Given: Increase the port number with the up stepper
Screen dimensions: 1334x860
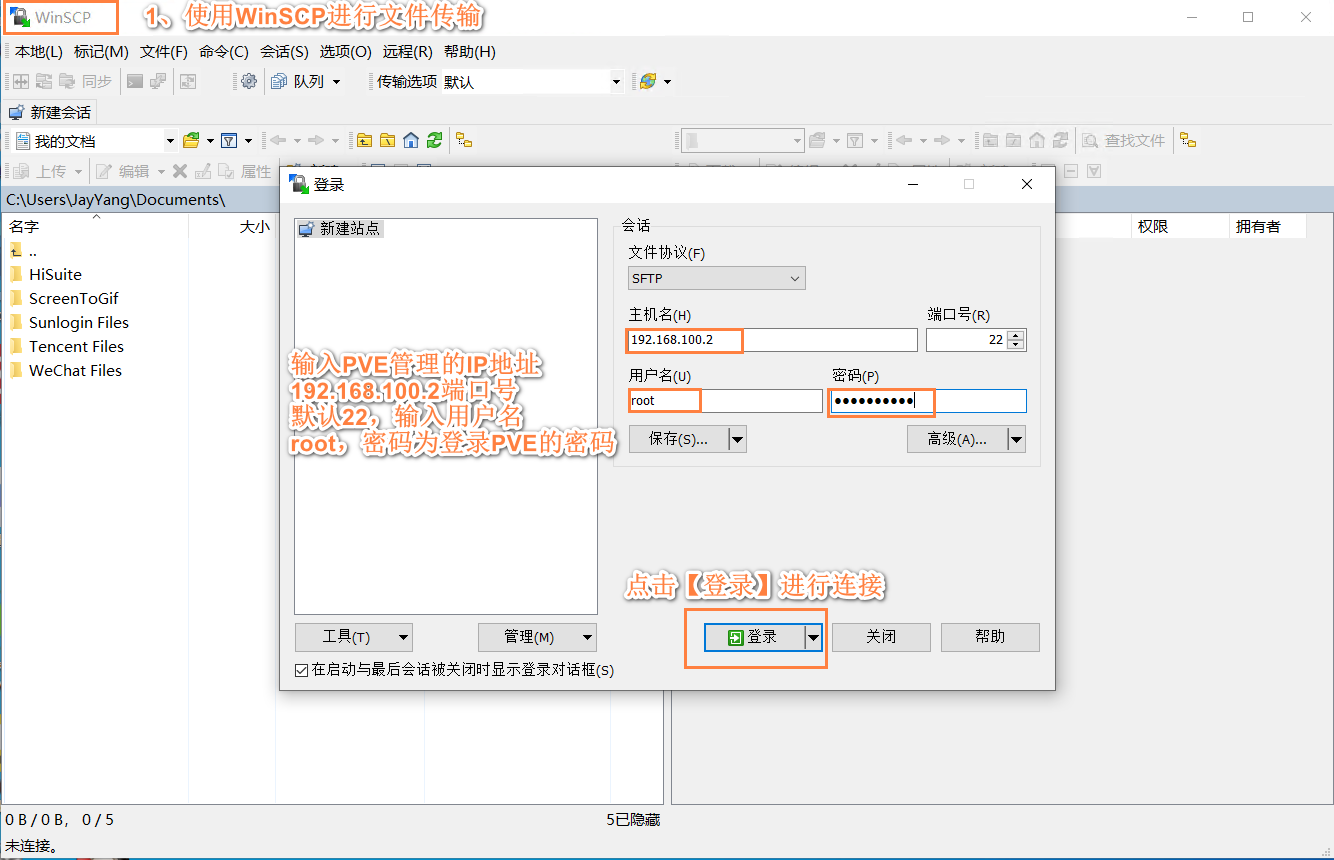Looking at the screenshot, I should 1017,334.
